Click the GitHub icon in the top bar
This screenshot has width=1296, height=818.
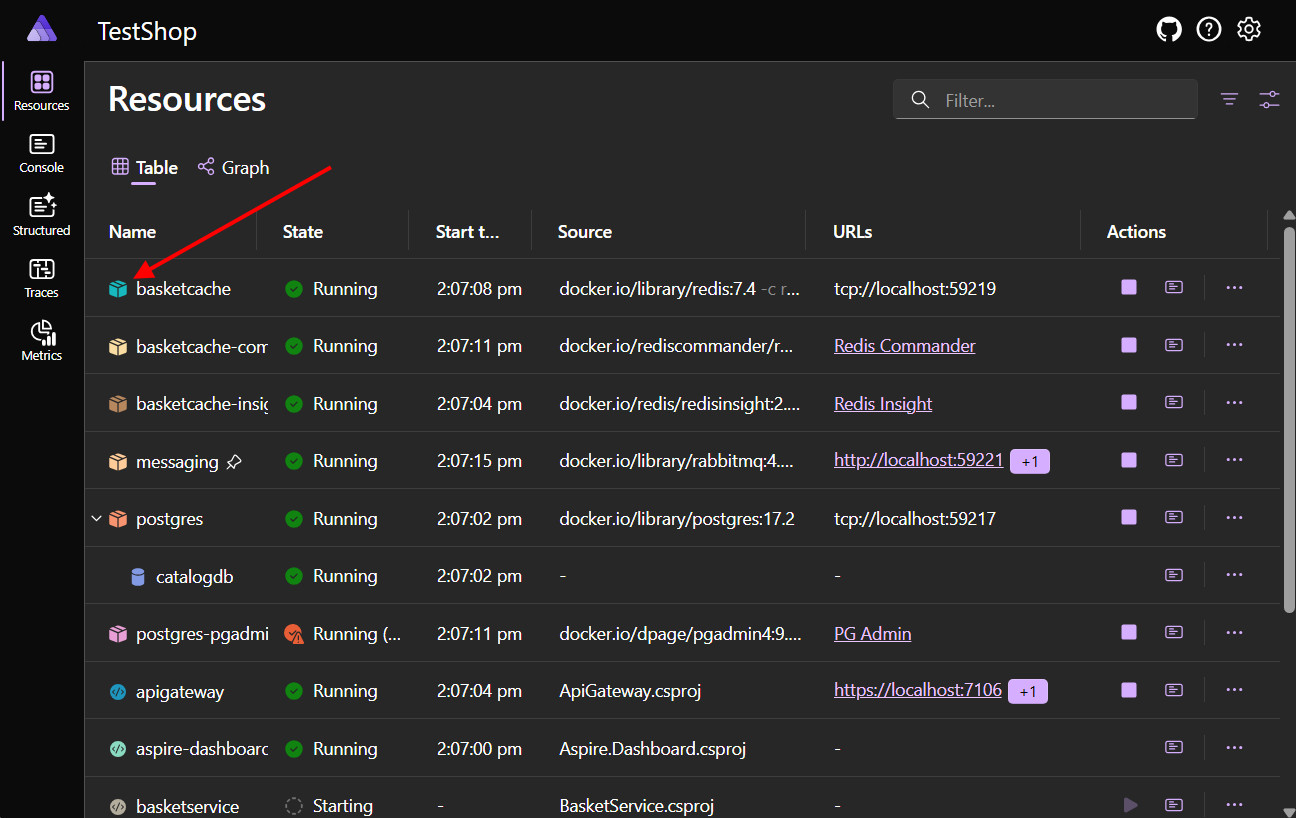(x=1169, y=29)
